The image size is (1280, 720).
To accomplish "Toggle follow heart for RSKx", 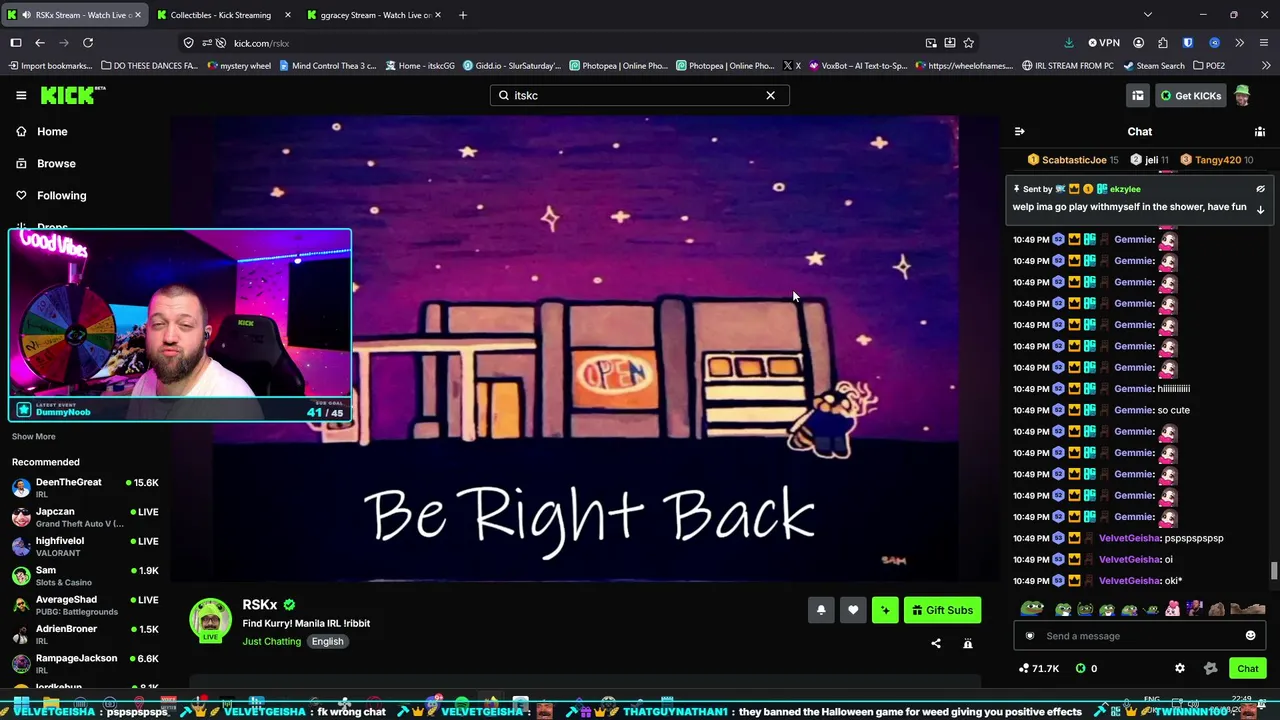I will click(x=853, y=610).
